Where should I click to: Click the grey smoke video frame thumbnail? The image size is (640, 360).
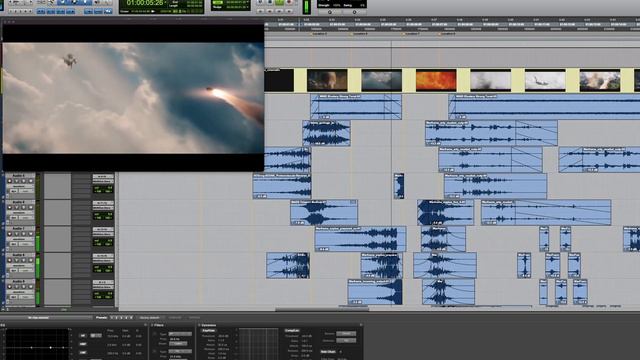[491, 80]
